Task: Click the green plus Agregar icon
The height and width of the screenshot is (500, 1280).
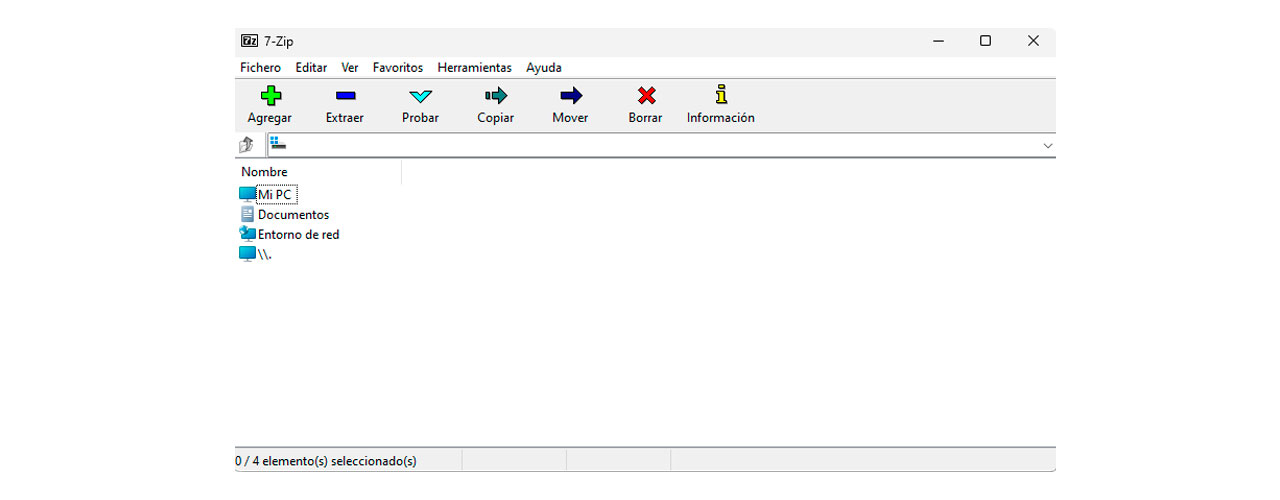Action: click(x=270, y=96)
